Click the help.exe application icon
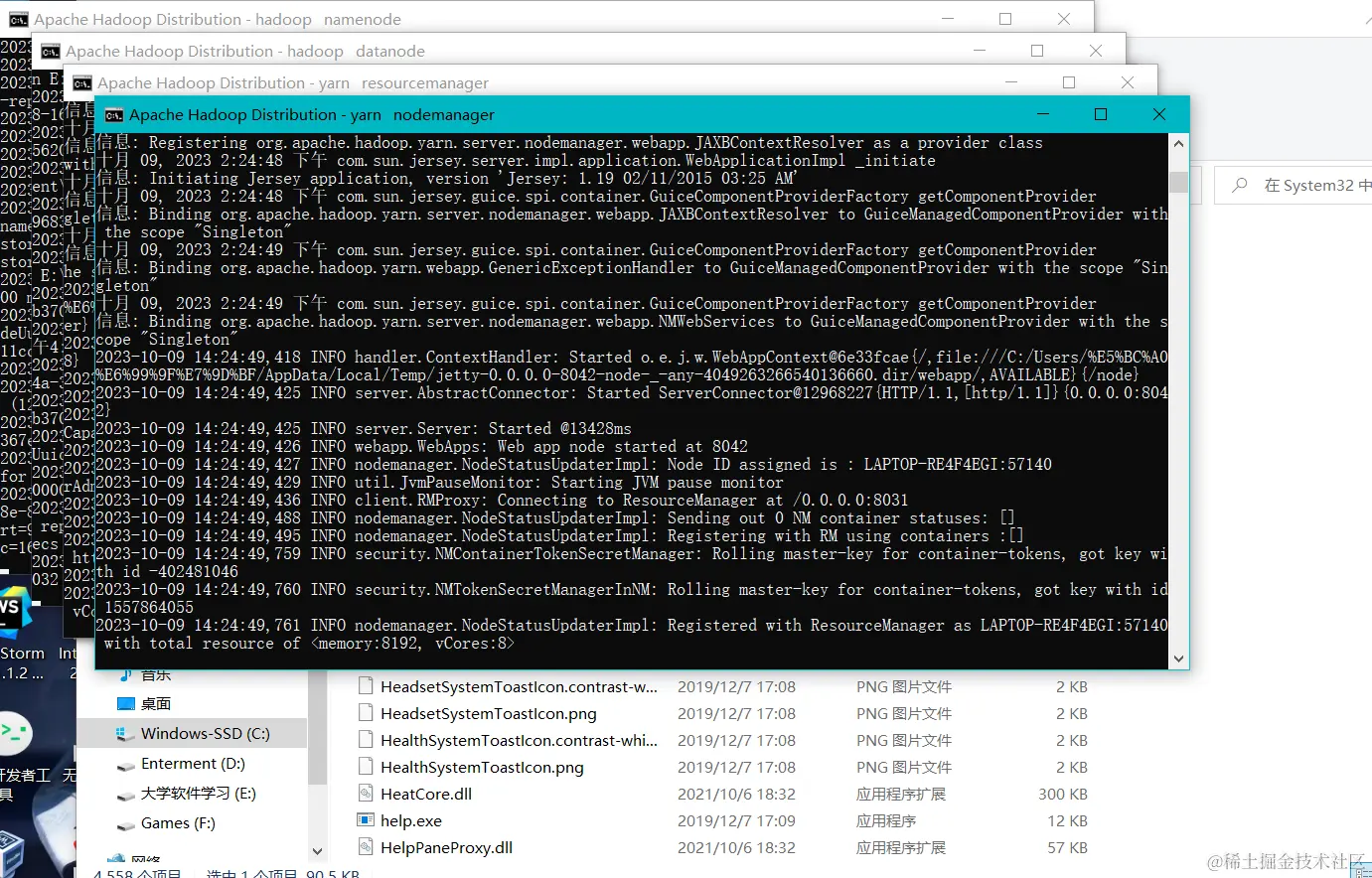 point(366,820)
